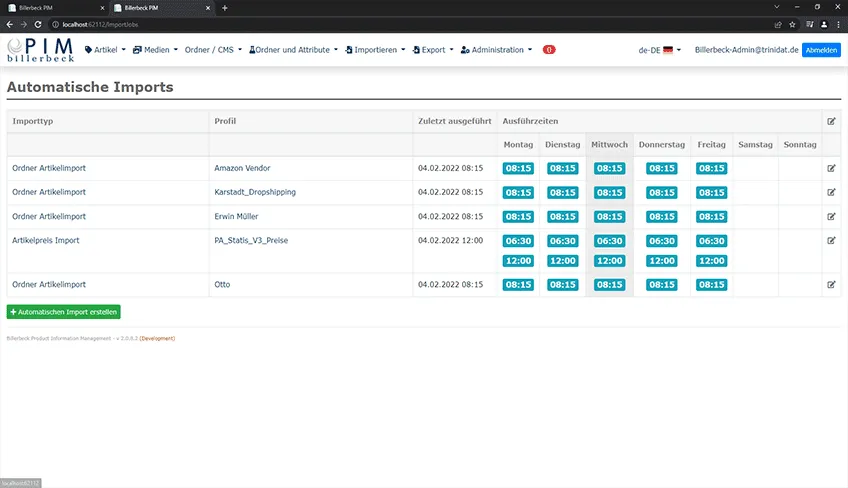Viewport: 848px width, 488px height.
Task: Edit the Karstadt_Dropshipping import row
Action: point(831,192)
